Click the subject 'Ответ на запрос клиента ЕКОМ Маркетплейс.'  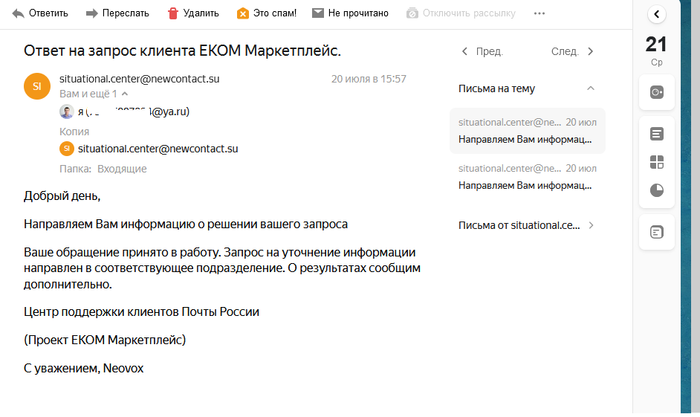[182, 51]
